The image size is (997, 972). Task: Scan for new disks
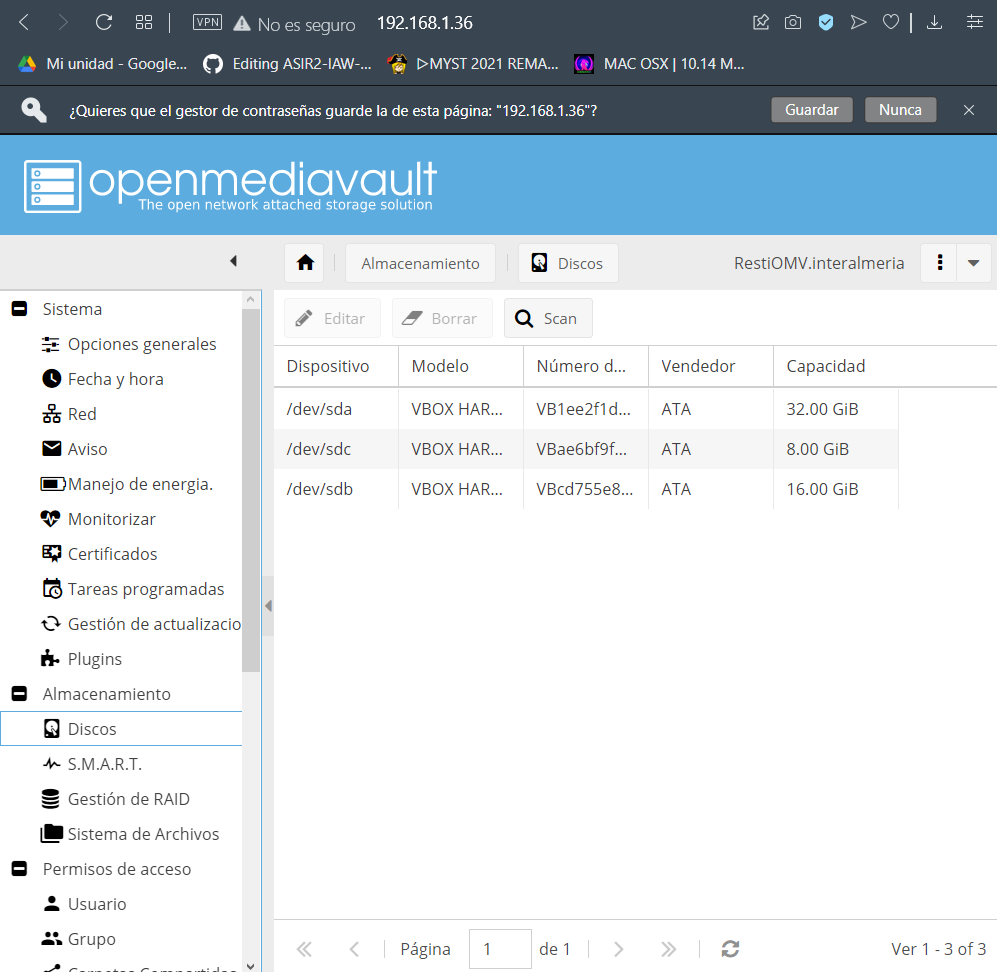[548, 318]
